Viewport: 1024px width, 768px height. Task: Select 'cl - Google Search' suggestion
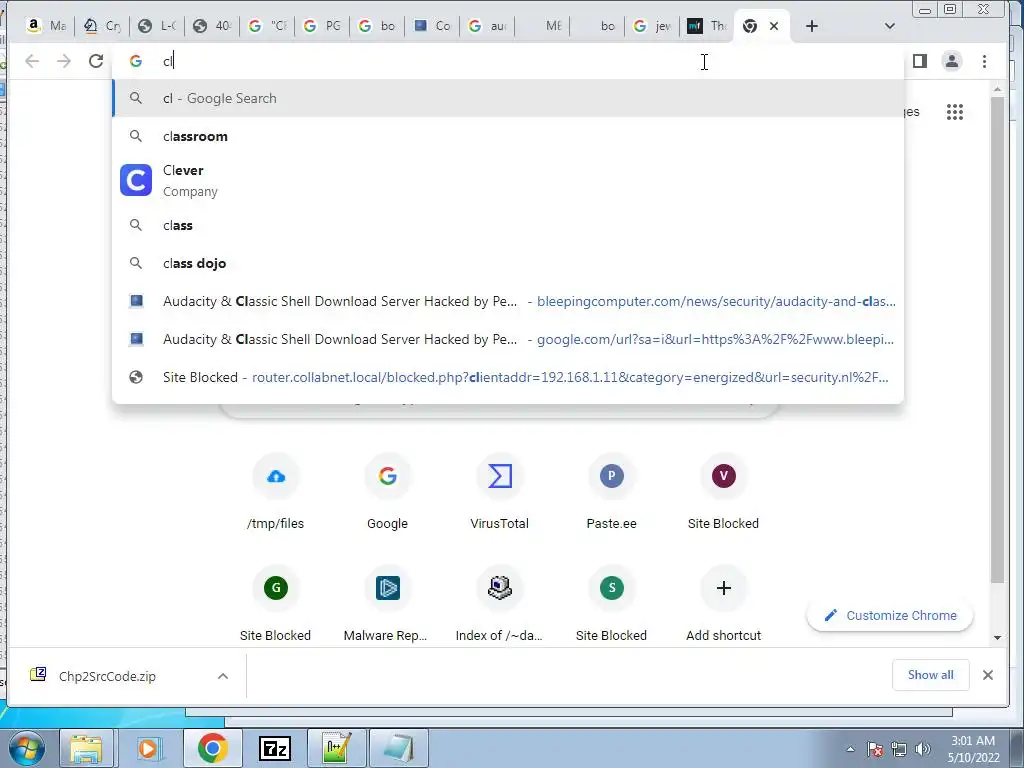tap(508, 99)
